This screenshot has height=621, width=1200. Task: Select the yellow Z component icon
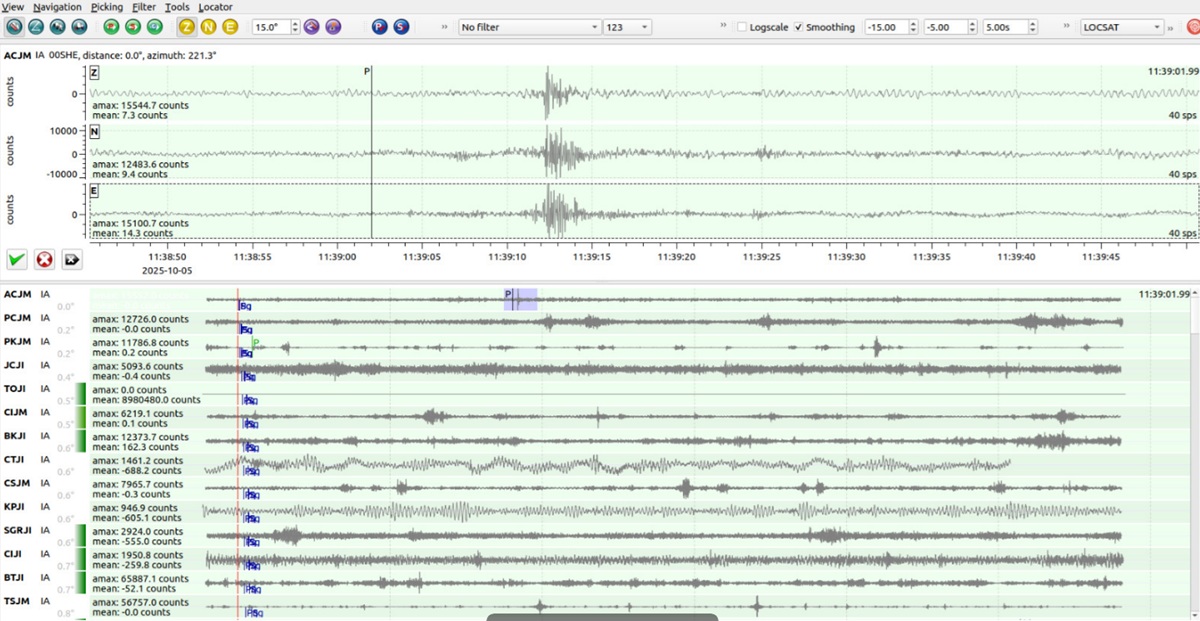(186, 27)
